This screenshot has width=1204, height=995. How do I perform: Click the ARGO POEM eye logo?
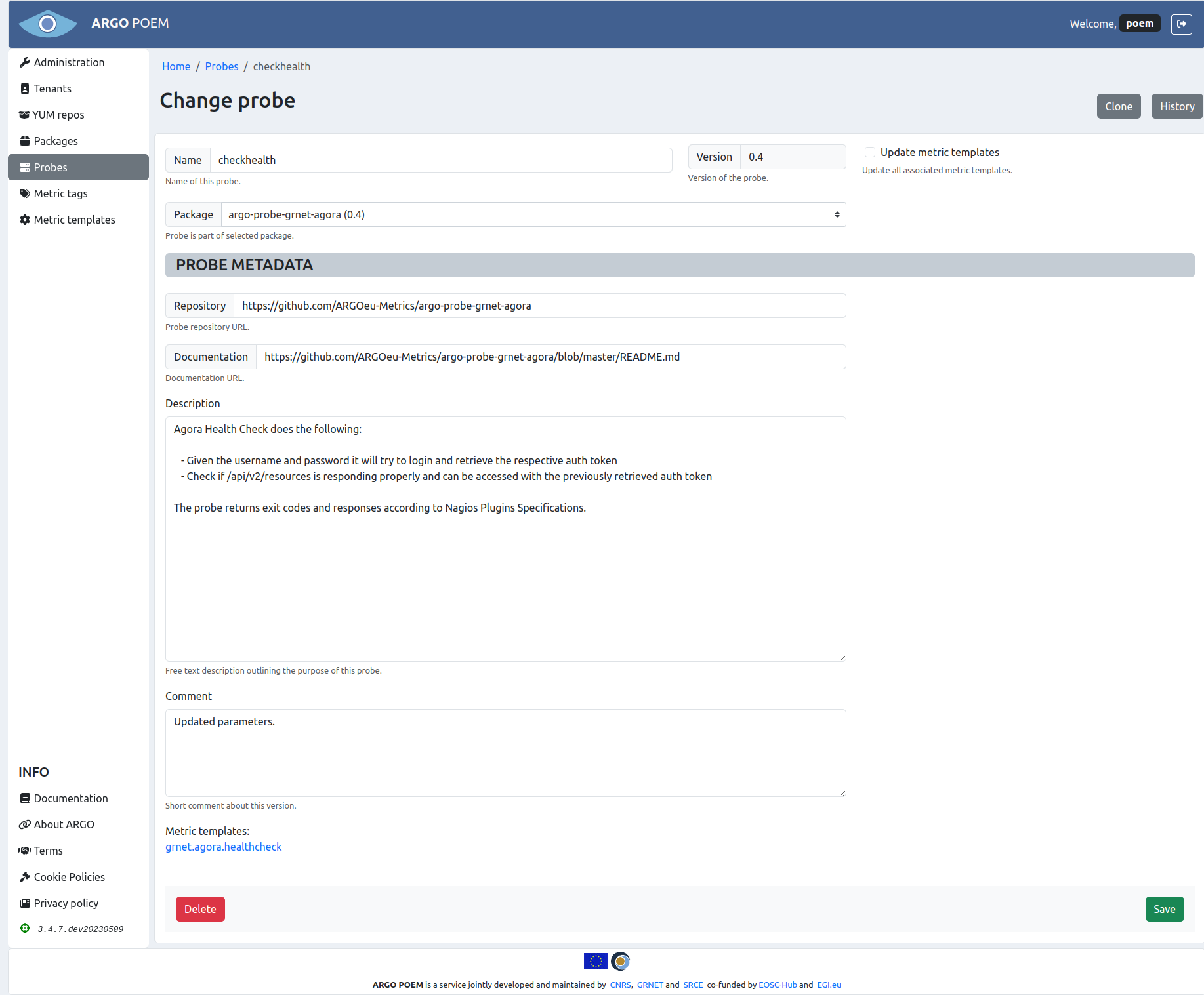48,24
